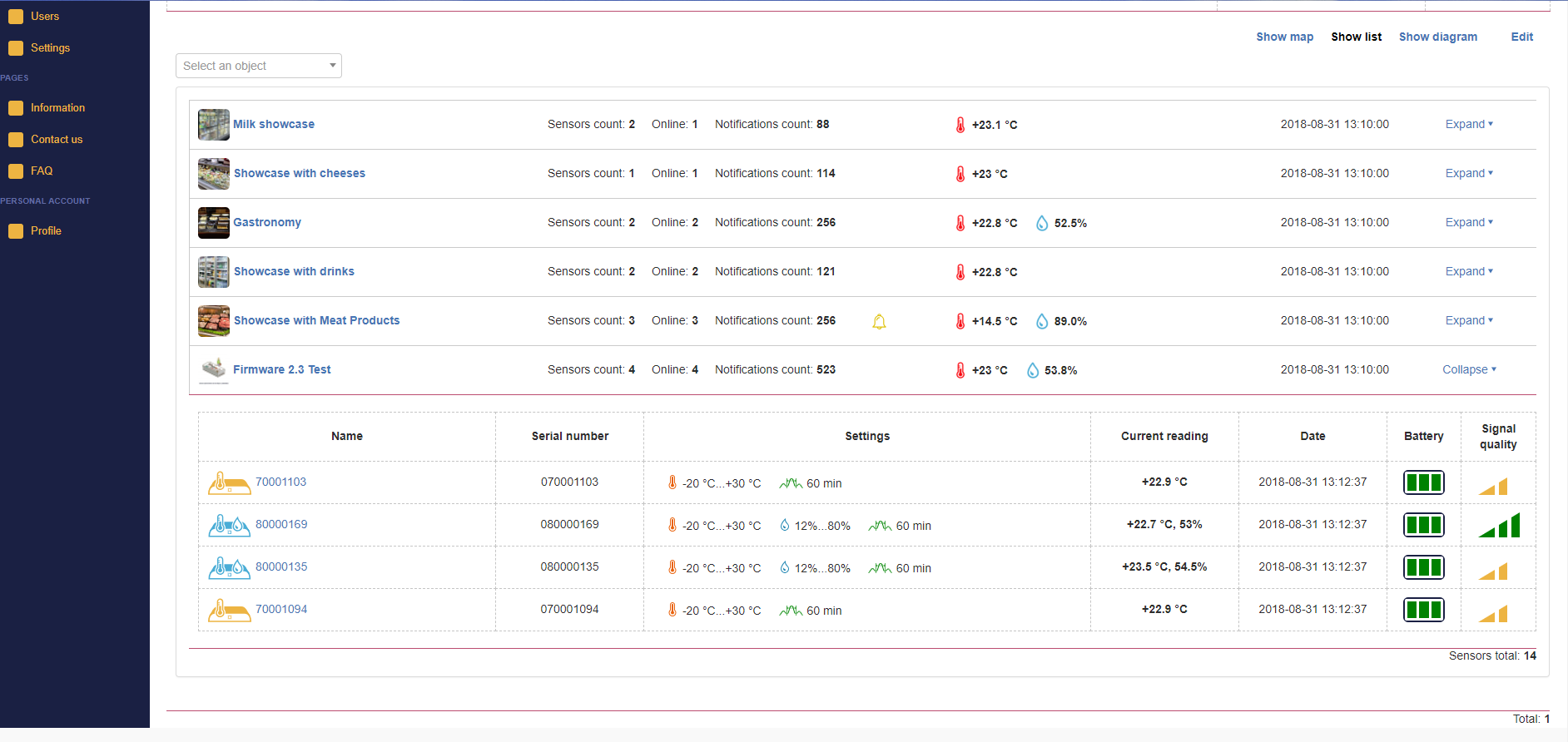Click the Information page icon

16,108
